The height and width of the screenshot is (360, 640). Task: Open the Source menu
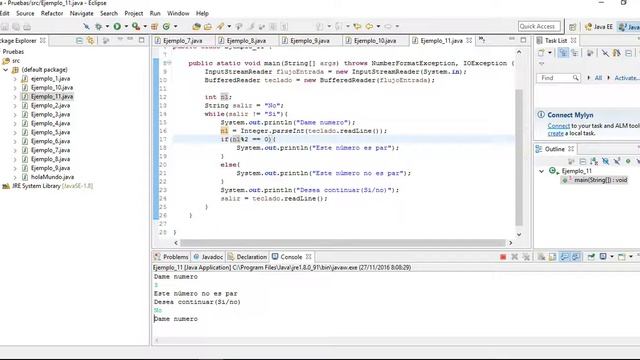(25, 13)
